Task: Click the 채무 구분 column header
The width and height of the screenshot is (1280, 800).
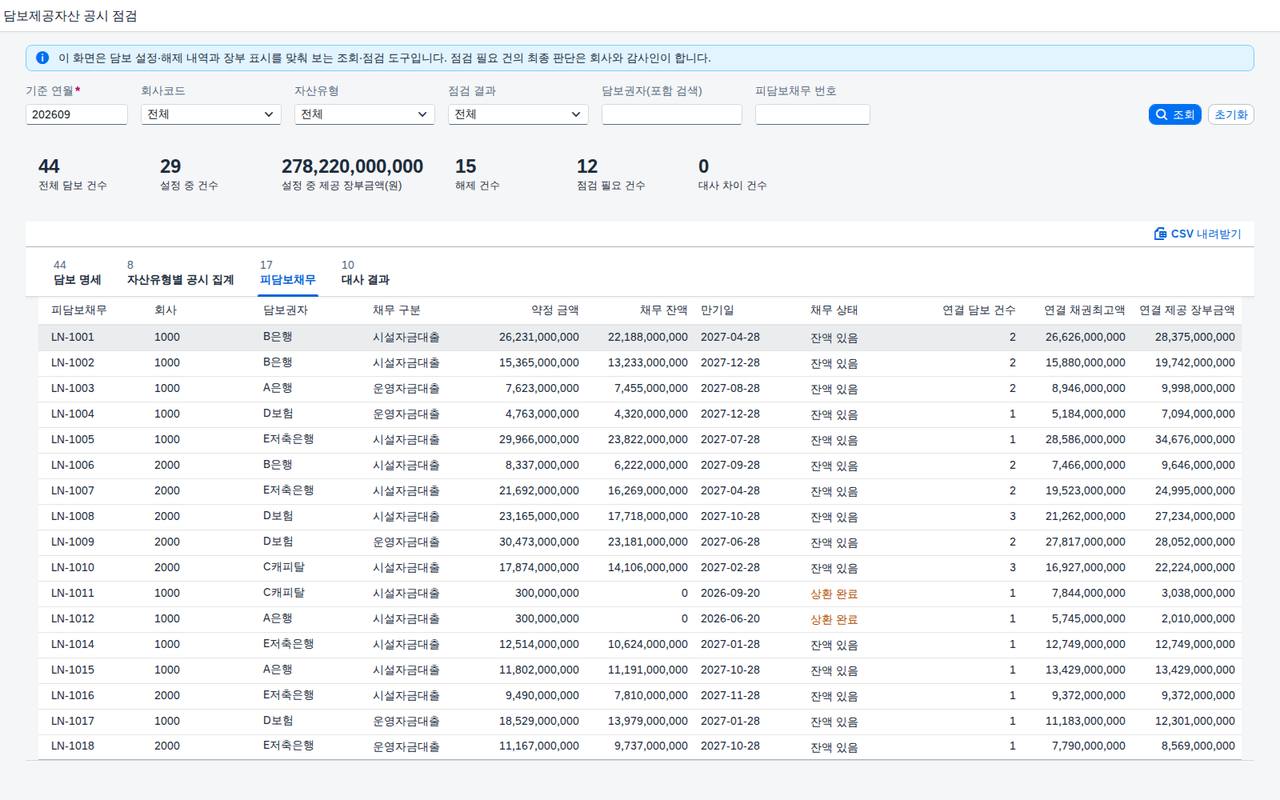Action: 397,311
